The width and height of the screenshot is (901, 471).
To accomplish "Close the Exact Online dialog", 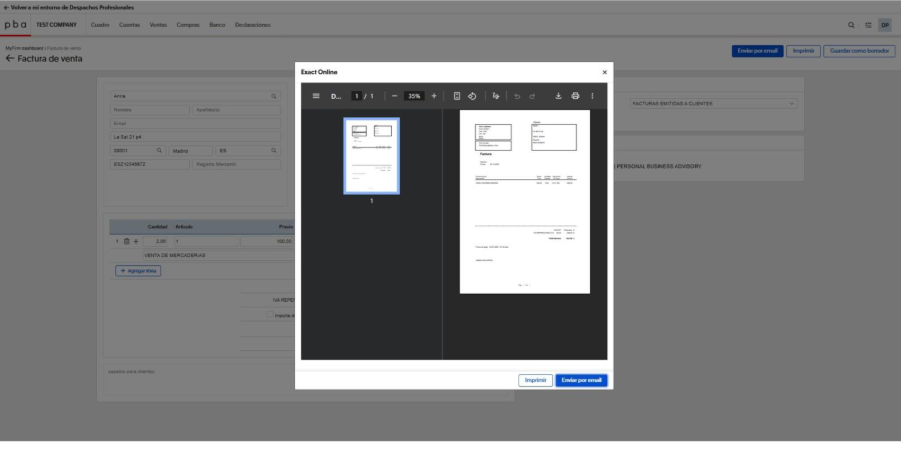I will coord(604,72).
